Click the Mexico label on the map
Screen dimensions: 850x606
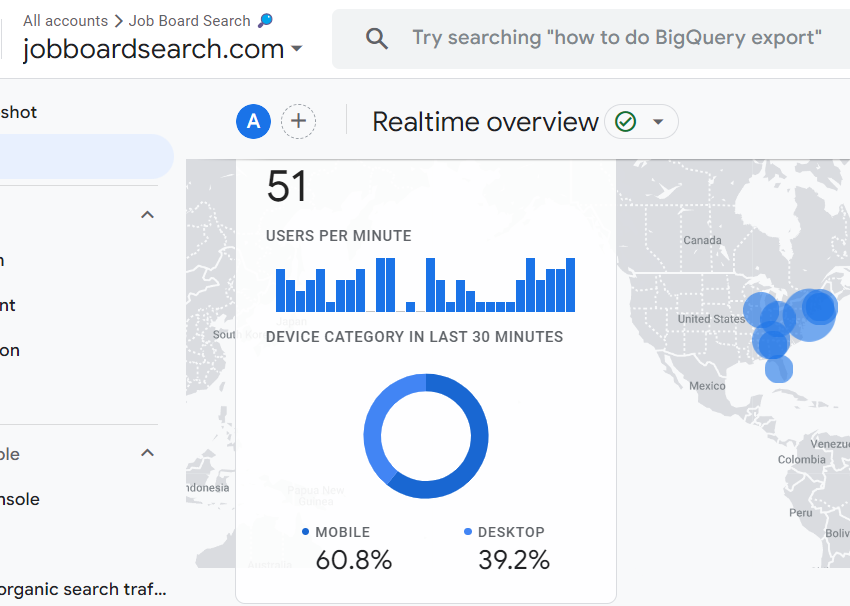pyautogui.click(x=707, y=386)
